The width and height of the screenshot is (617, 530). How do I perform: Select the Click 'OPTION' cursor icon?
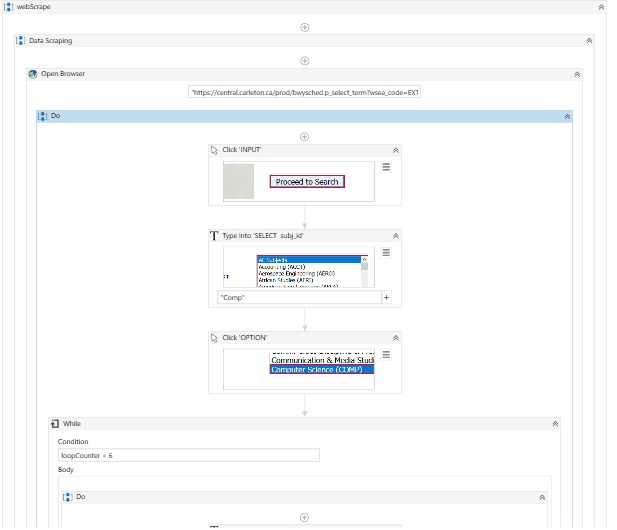[214, 338]
